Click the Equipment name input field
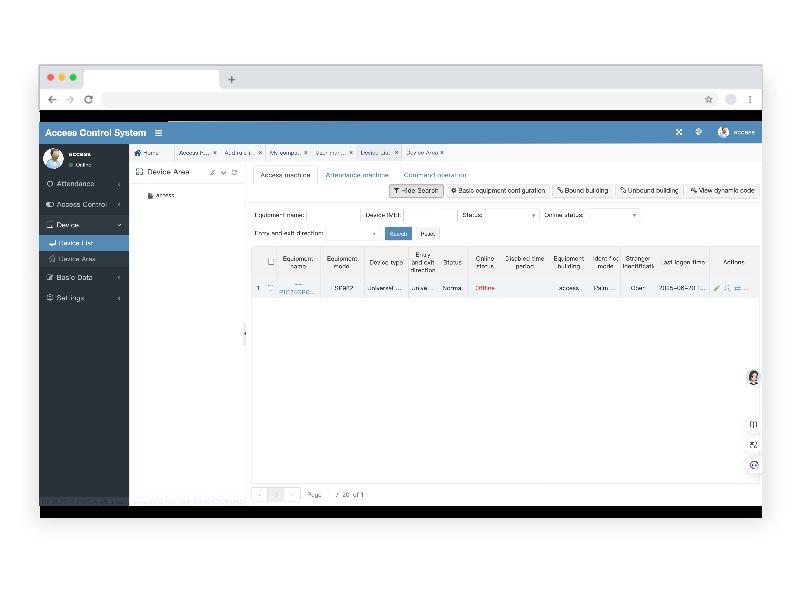The image size is (800, 600). pos(332,215)
